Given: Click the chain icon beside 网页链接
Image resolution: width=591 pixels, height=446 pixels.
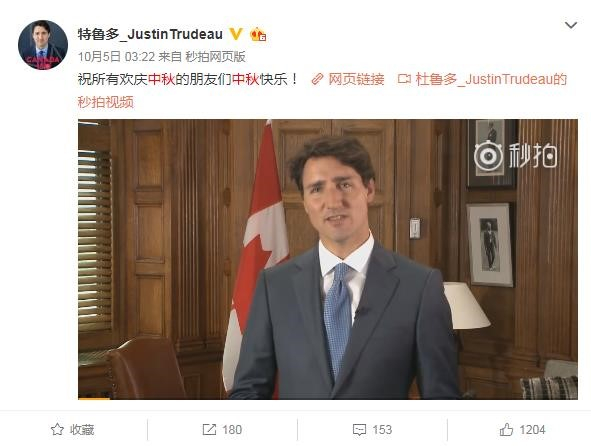Looking at the screenshot, I should coord(317,80).
